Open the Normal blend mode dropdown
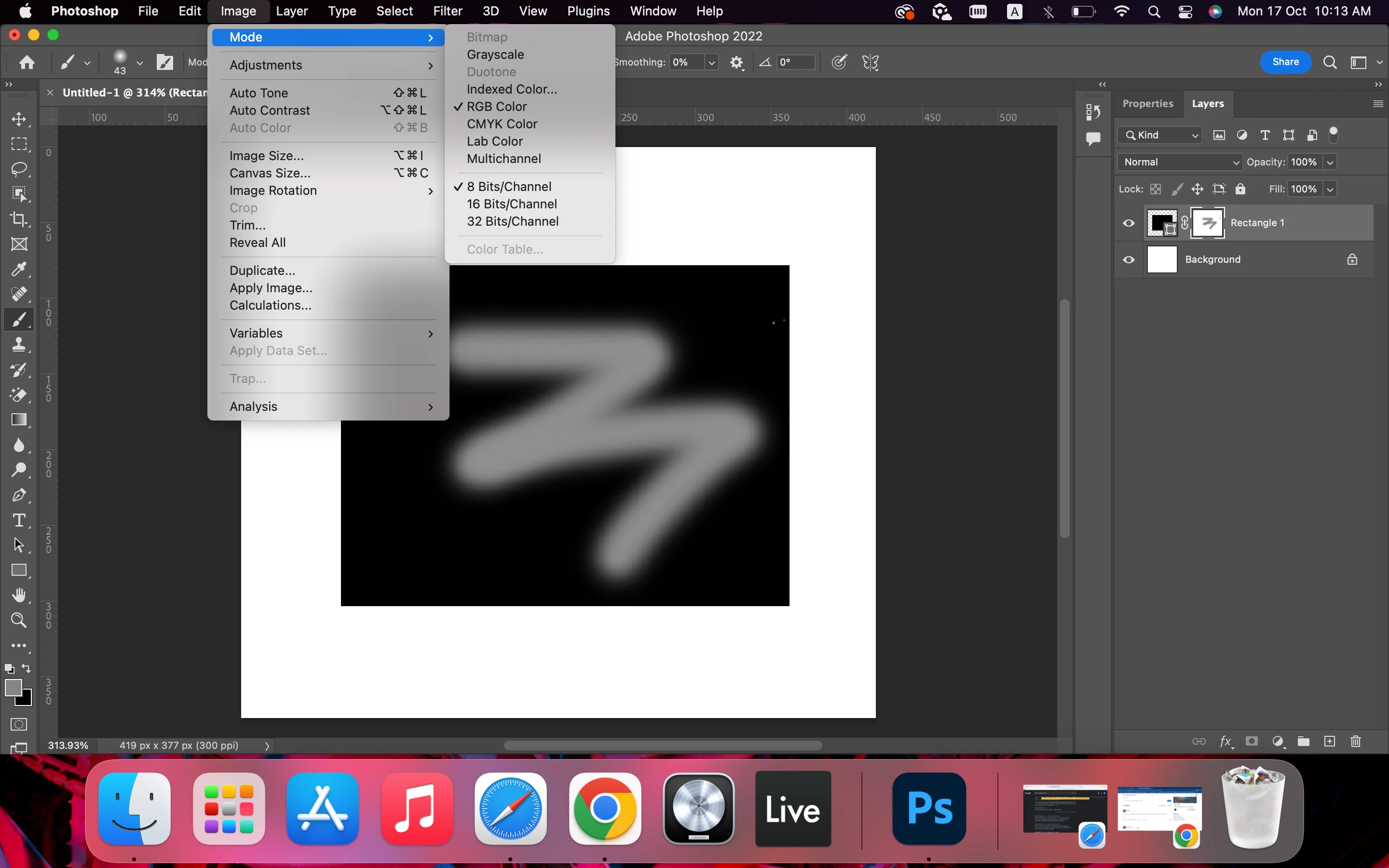The height and width of the screenshot is (868, 1389). coord(1180,162)
